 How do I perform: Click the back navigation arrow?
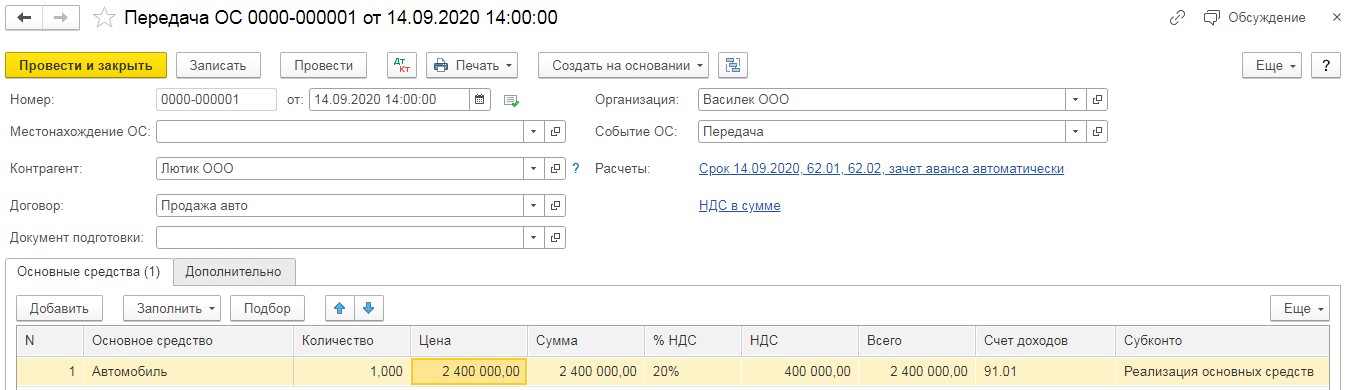[x=24, y=18]
